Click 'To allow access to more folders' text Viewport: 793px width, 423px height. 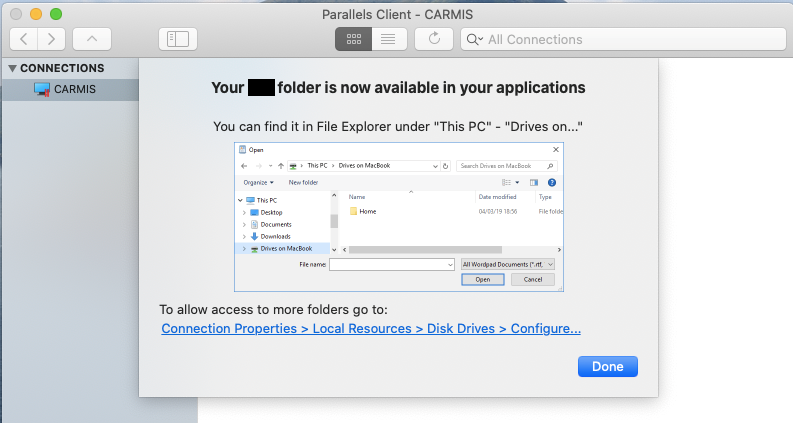[273, 310]
